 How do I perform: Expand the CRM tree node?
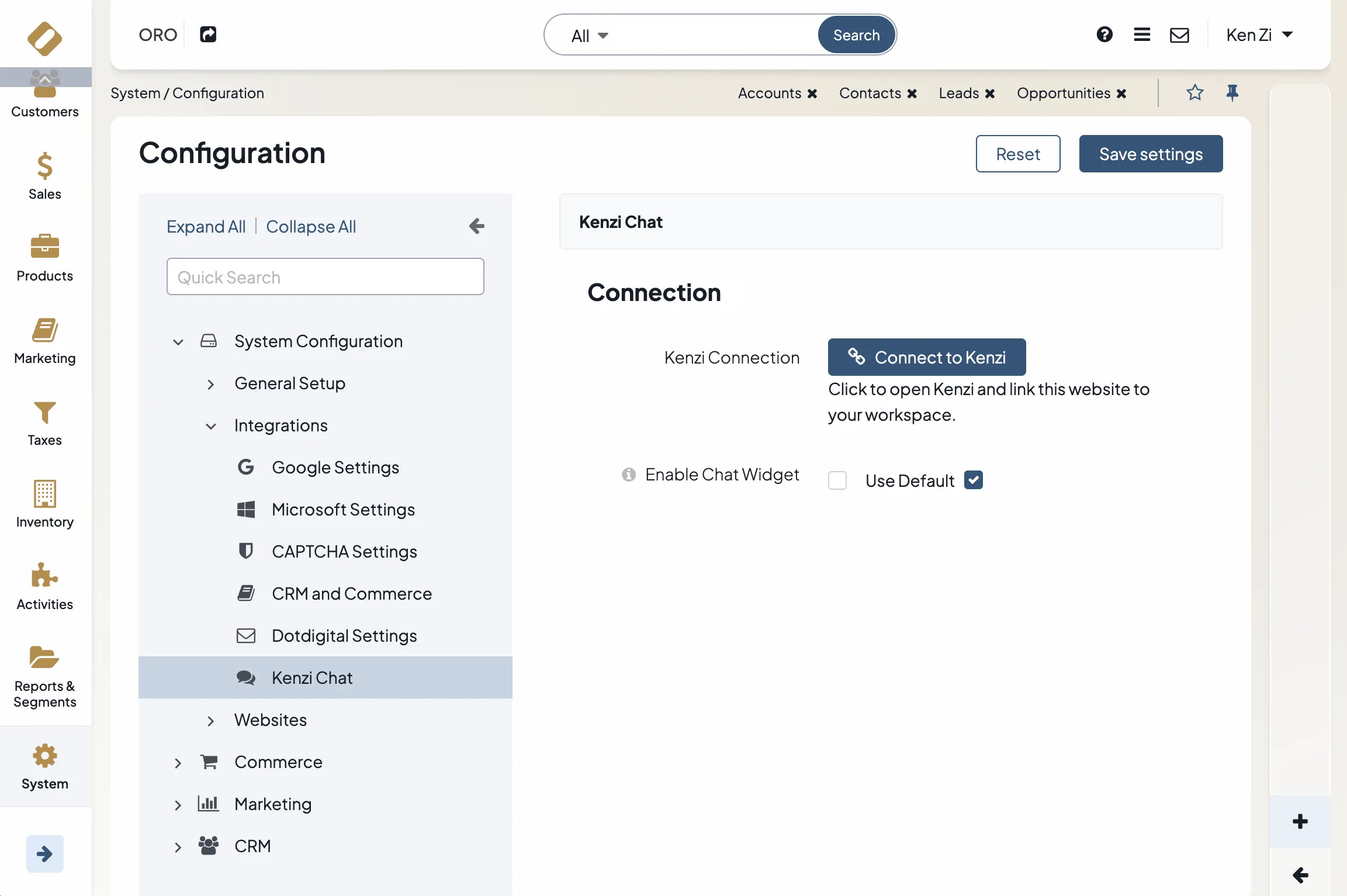[x=178, y=847]
